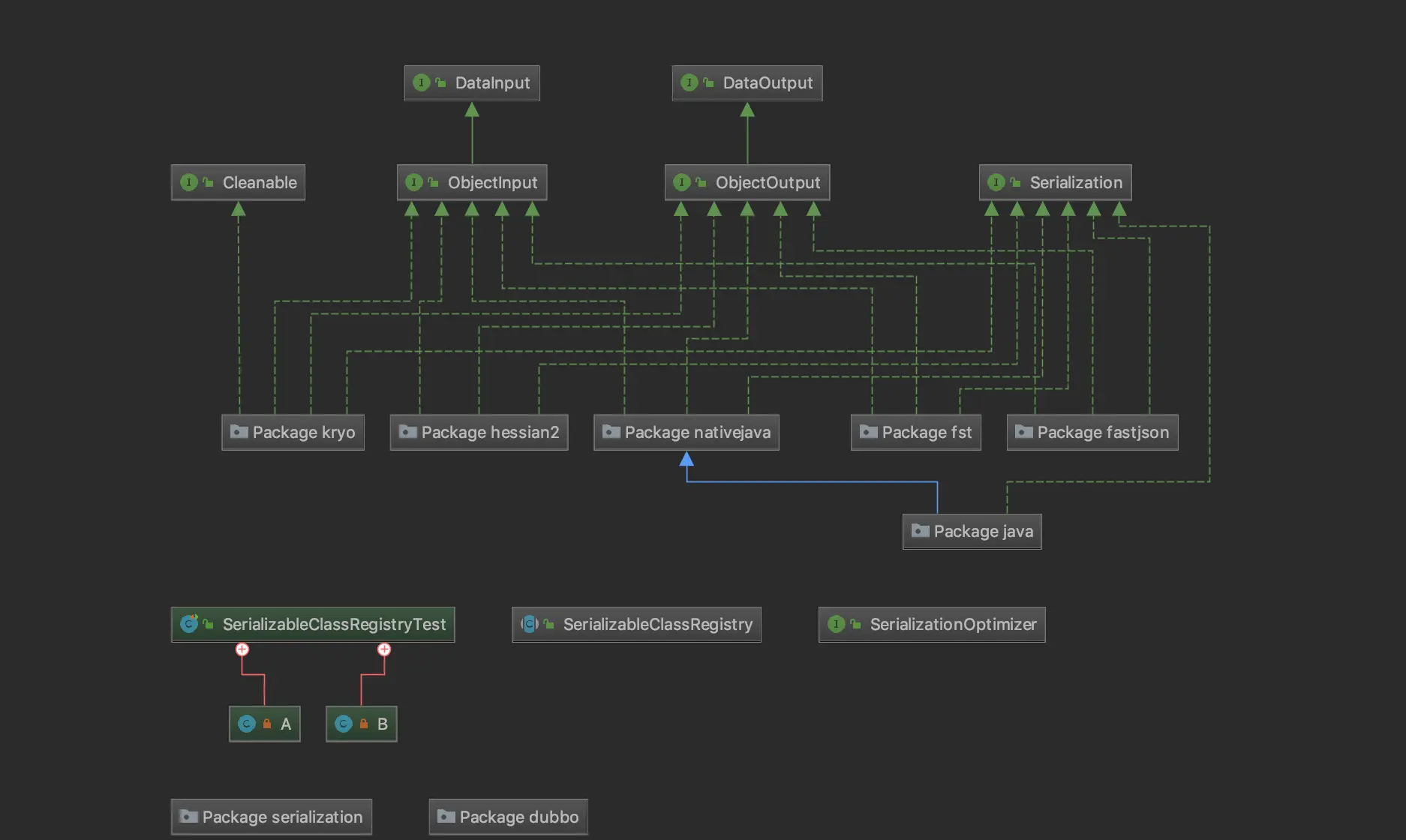
Task: Click the folder icon inside Package kryo node
Action: [x=239, y=431]
